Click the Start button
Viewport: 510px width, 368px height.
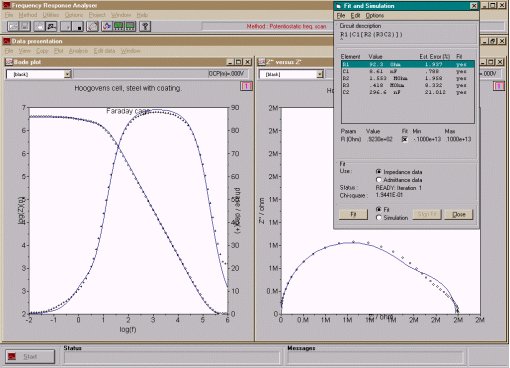pos(30,357)
